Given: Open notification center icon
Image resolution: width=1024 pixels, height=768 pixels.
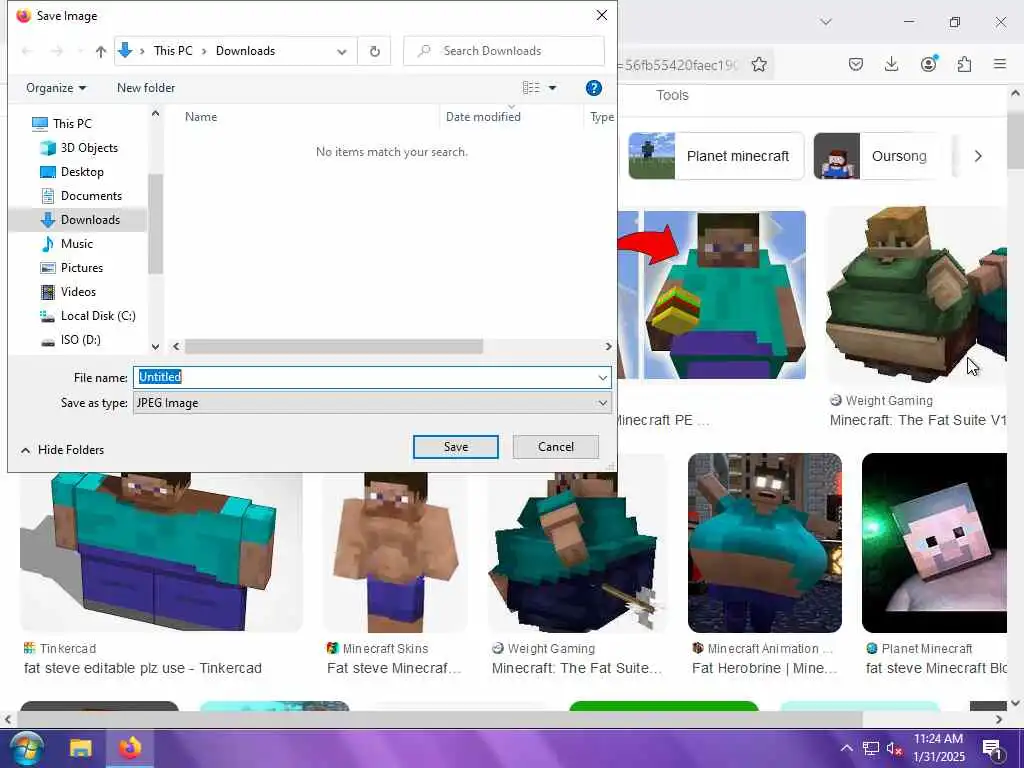Looking at the screenshot, I should click(992, 748).
